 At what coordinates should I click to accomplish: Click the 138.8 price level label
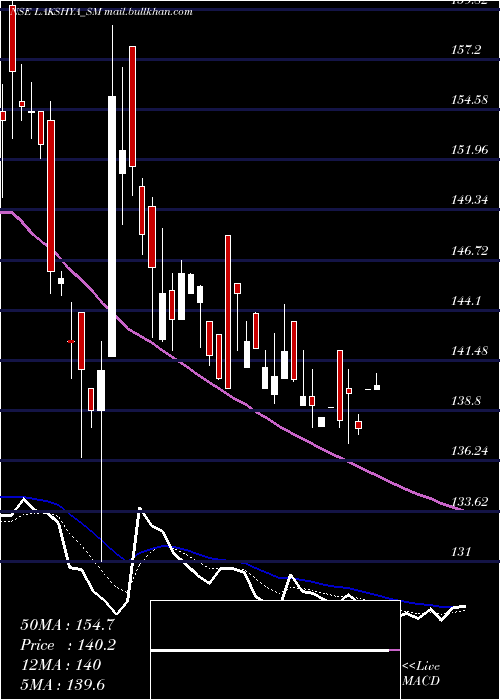[466, 401]
